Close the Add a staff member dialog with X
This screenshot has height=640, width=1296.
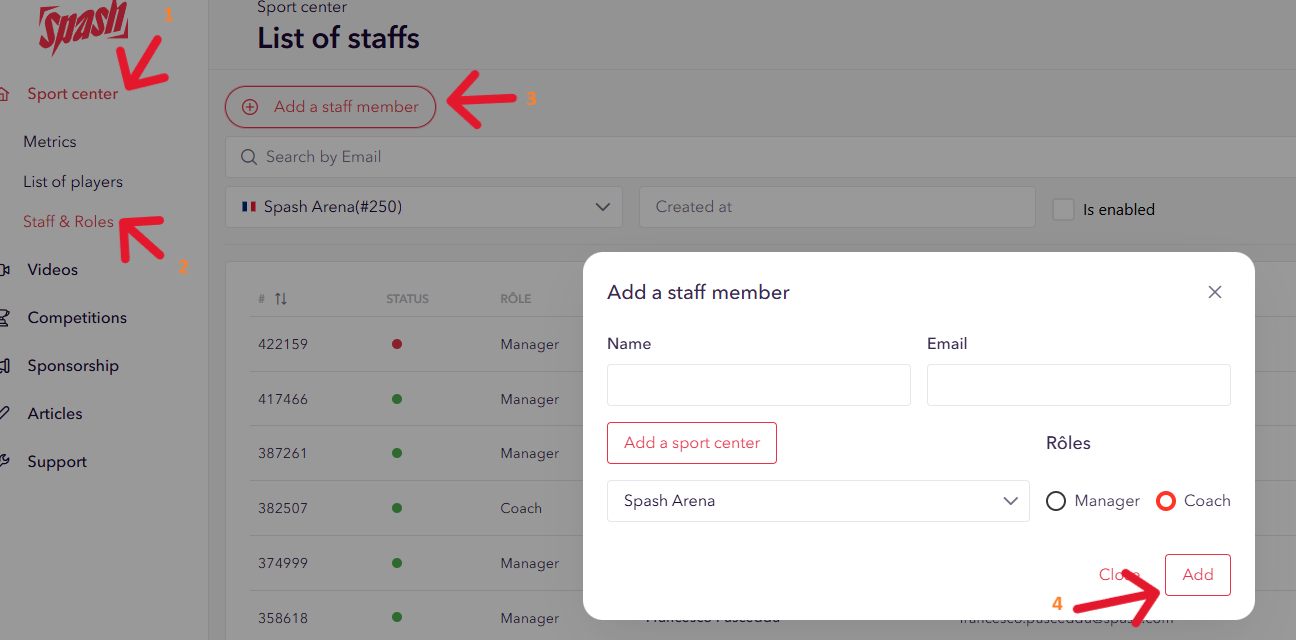[x=1214, y=292]
